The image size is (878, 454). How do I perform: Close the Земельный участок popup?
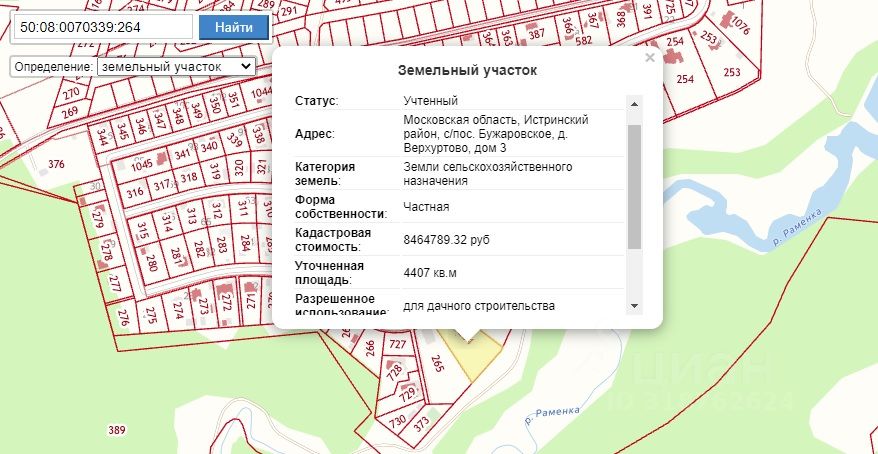click(x=650, y=58)
